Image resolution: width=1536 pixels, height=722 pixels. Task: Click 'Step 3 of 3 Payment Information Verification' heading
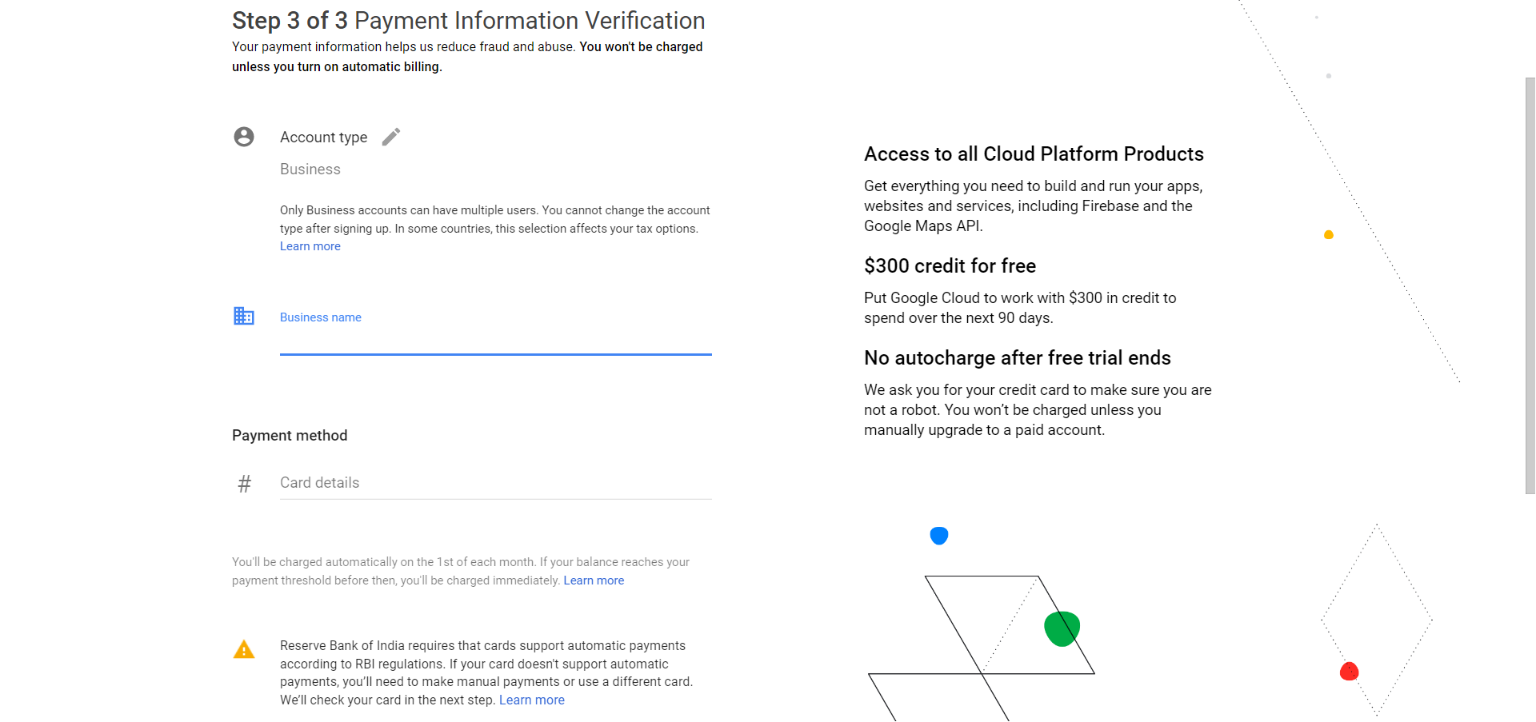coord(468,20)
